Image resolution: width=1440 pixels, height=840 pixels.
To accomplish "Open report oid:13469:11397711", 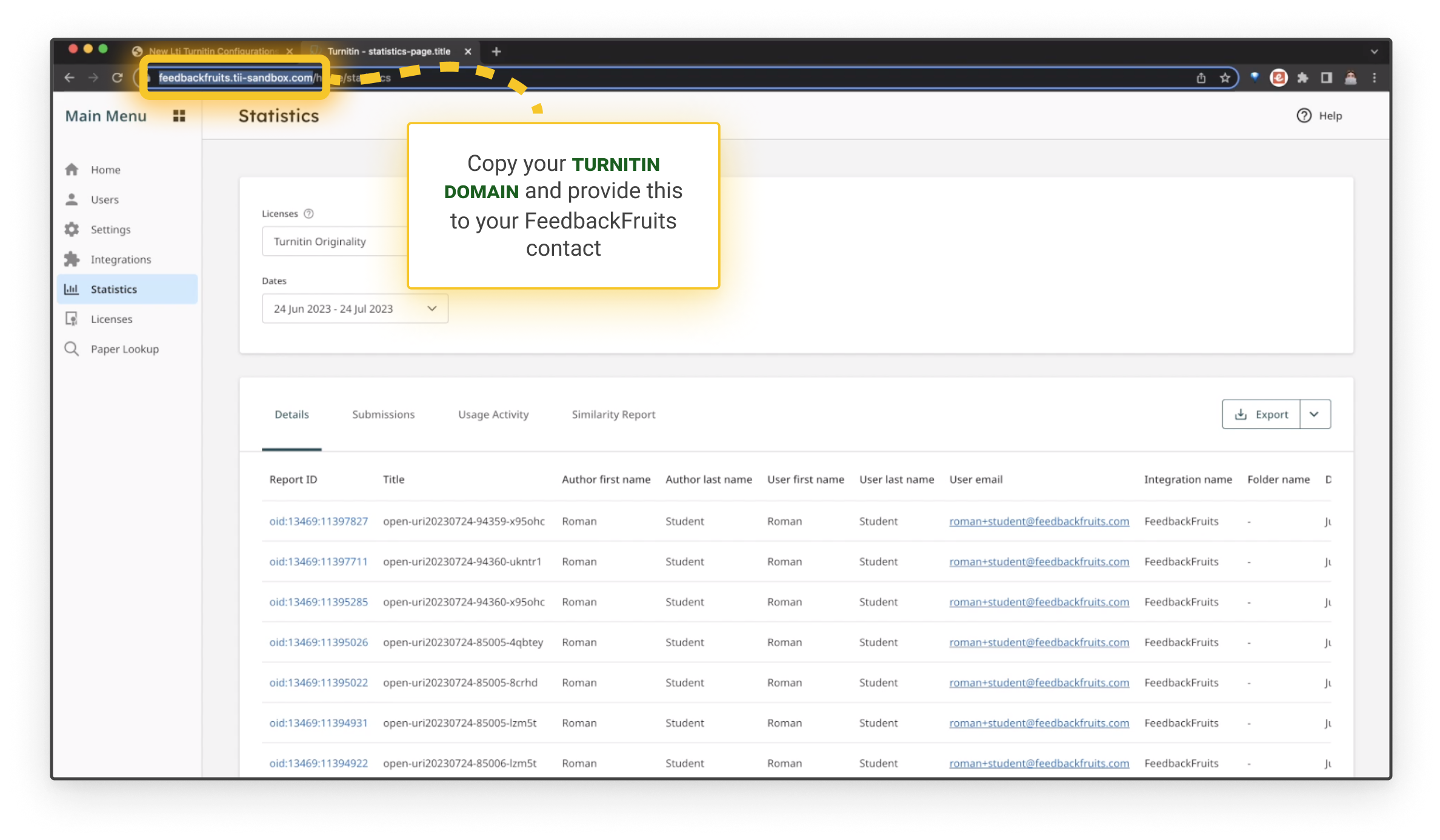I will point(319,561).
